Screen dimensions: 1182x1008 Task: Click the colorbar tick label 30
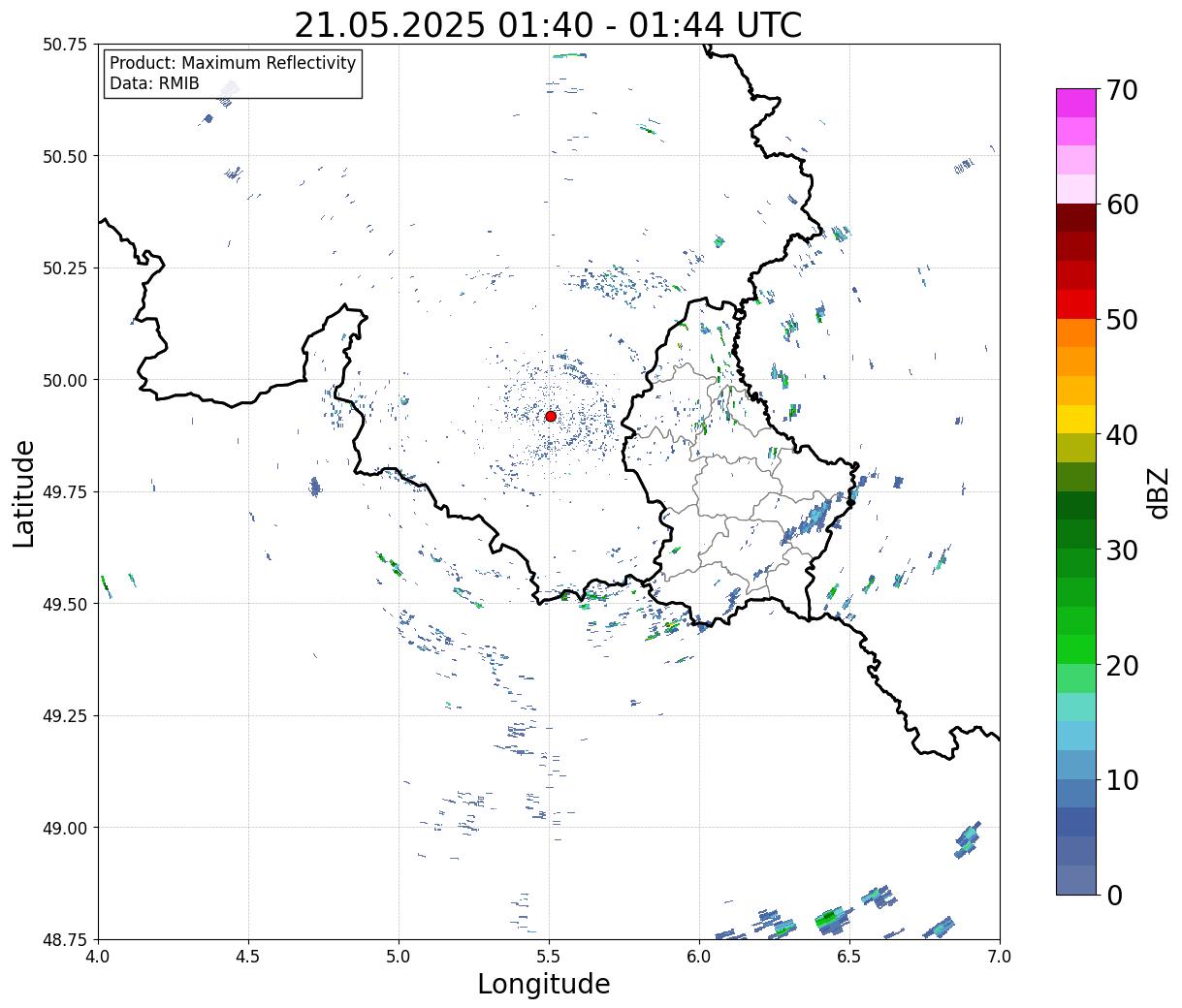pos(1122,551)
